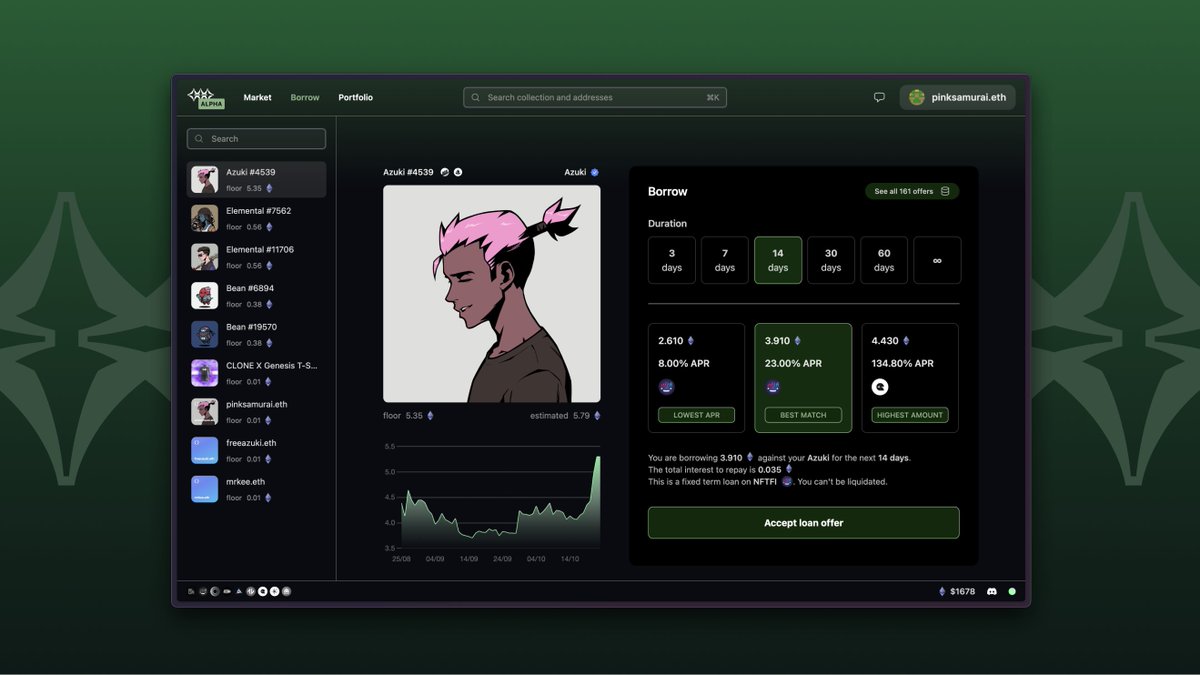Choose the 30 days duration
This screenshot has height=675, width=1200.
(x=831, y=260)
